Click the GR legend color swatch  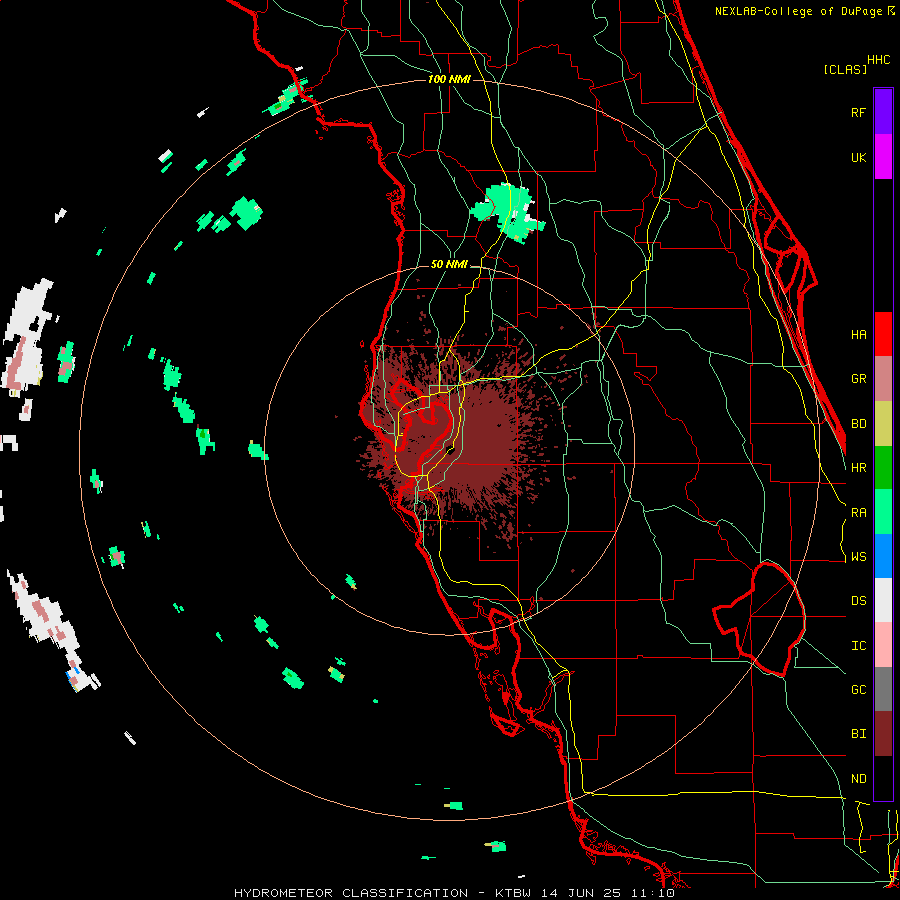click(883, 379)
